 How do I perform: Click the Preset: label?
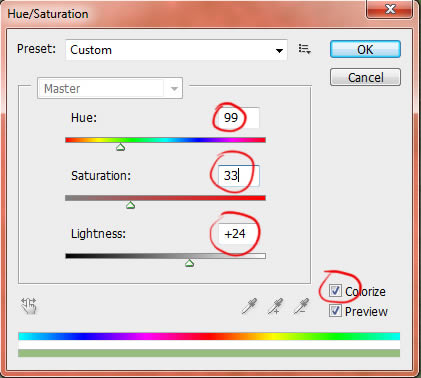click(x=36, y=49)
